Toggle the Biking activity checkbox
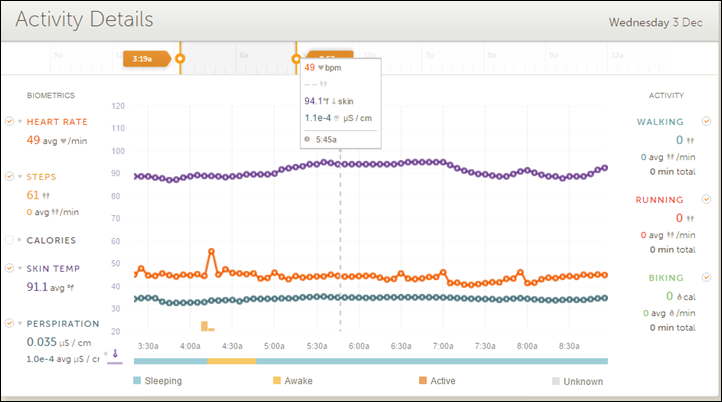The image size is (722, 402). (x=706, y=277)
